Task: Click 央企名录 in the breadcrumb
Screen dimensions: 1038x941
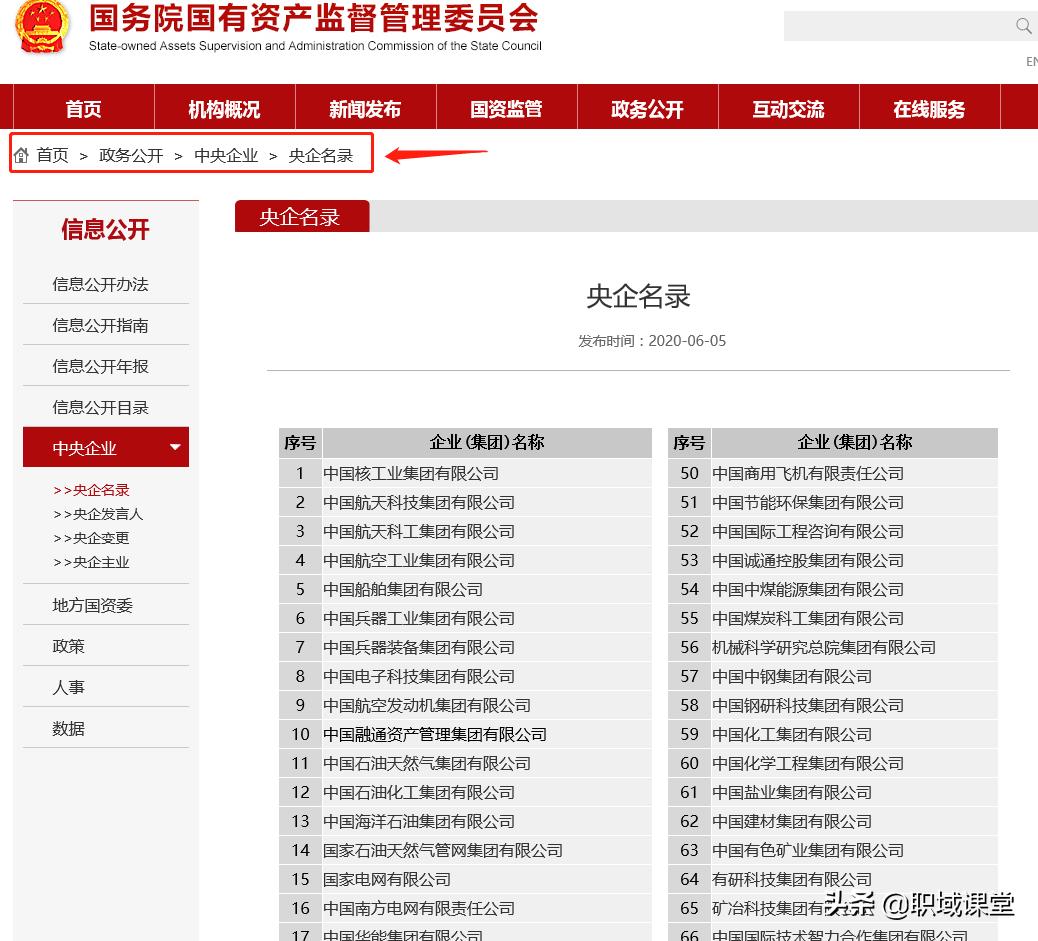Action: tap(321, 155)
